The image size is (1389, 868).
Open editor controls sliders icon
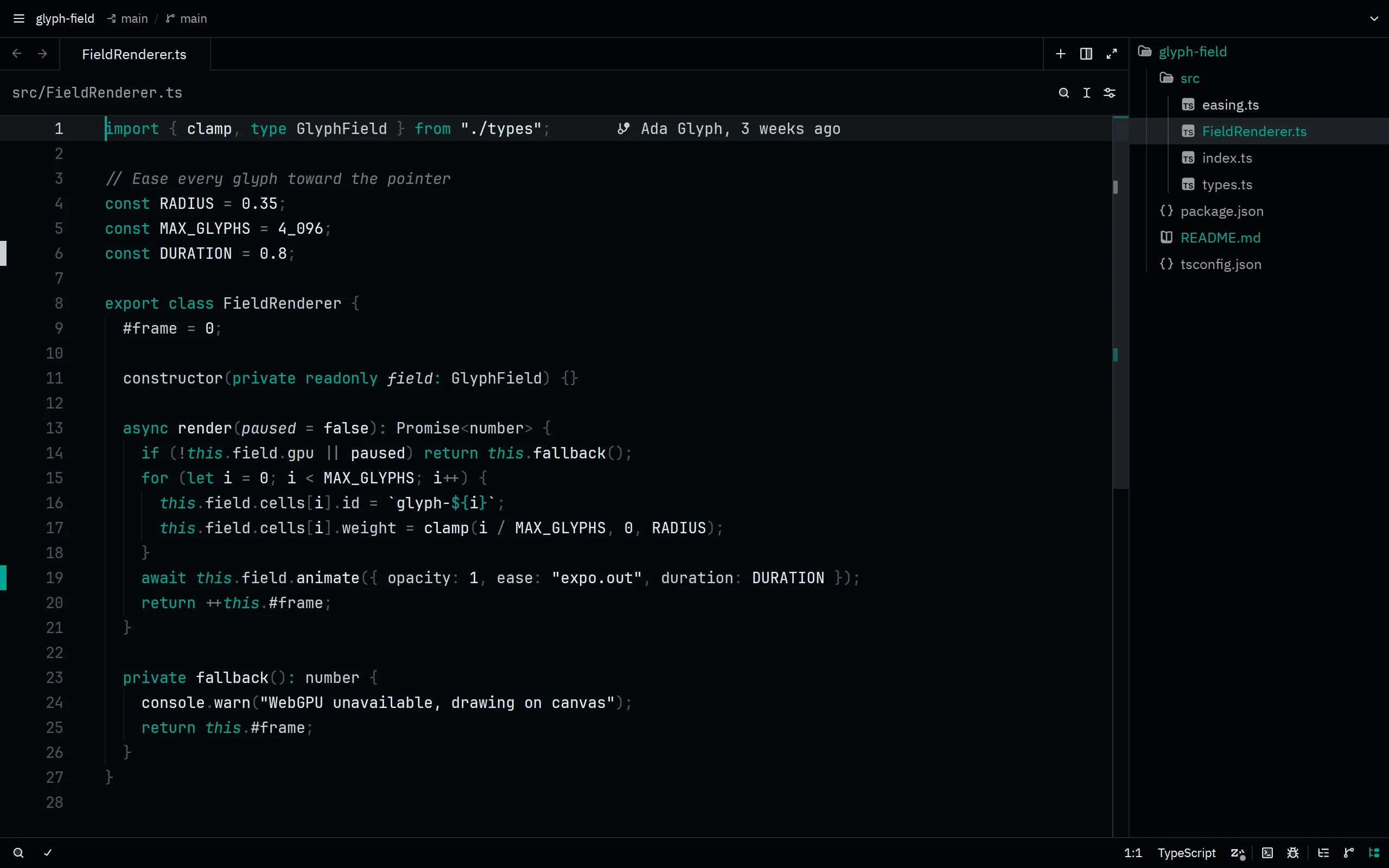point(1110,92)
